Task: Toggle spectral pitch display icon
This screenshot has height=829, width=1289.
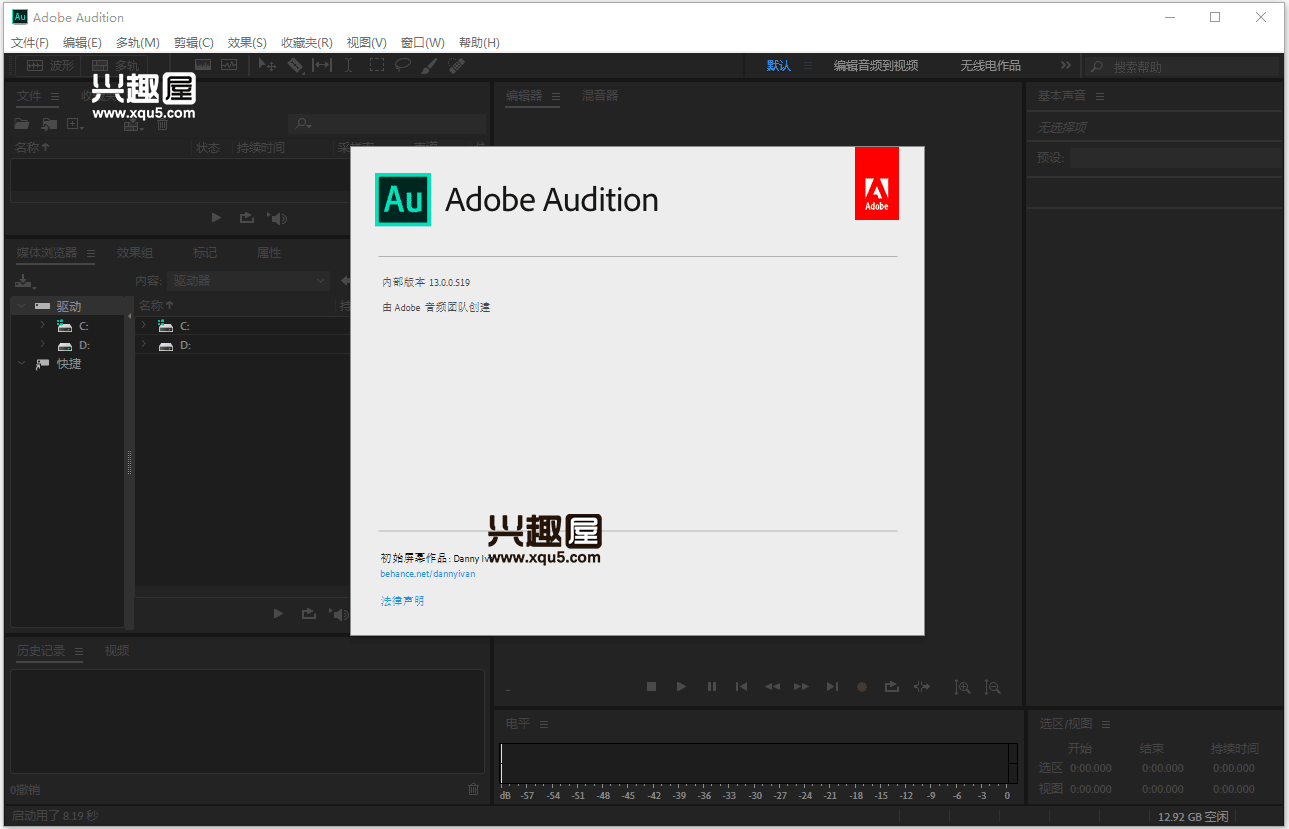Action: click(x=229, y=65)
